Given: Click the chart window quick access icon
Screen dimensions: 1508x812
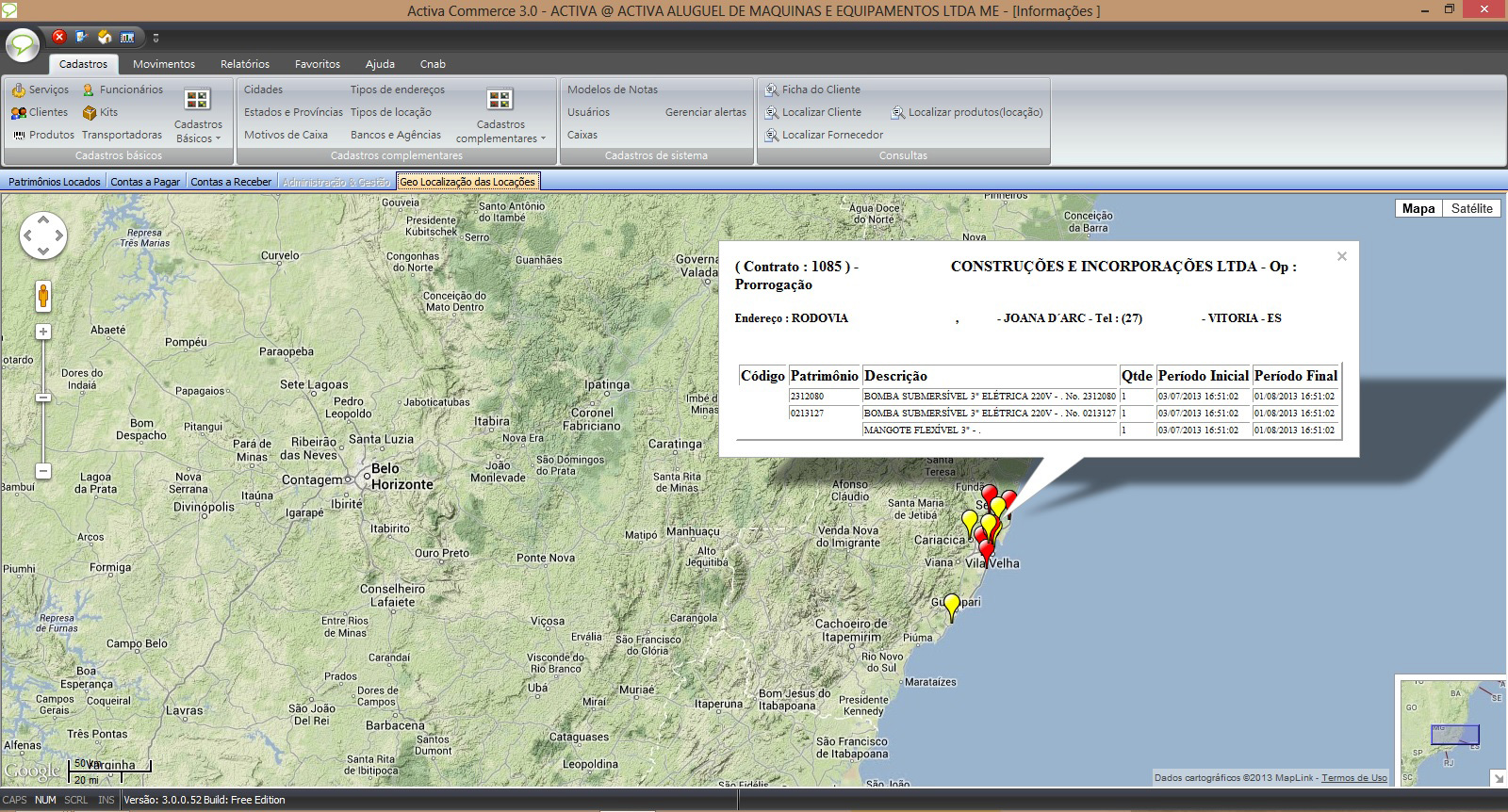Looking at the screenshot, I should pyautogui.click(x=127, y=37).
